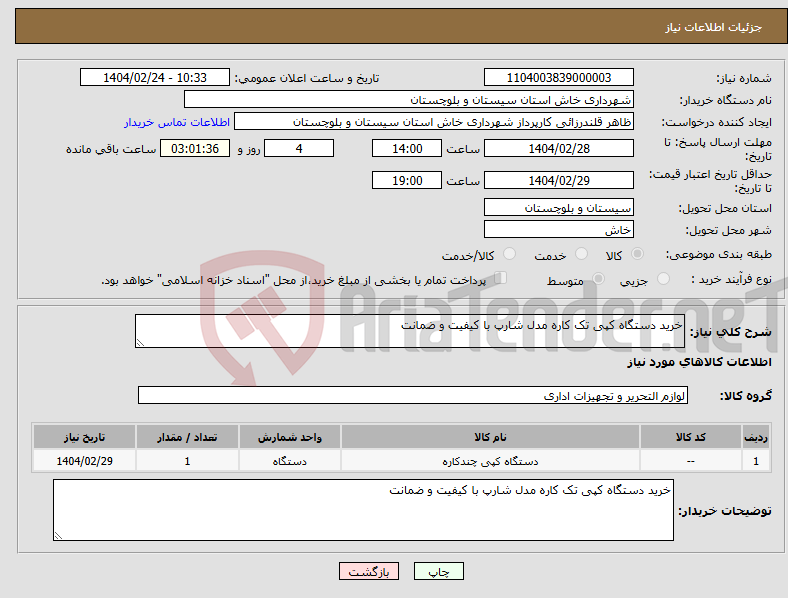Click the countdown field 03:01:36

click(x=195, y=148)
